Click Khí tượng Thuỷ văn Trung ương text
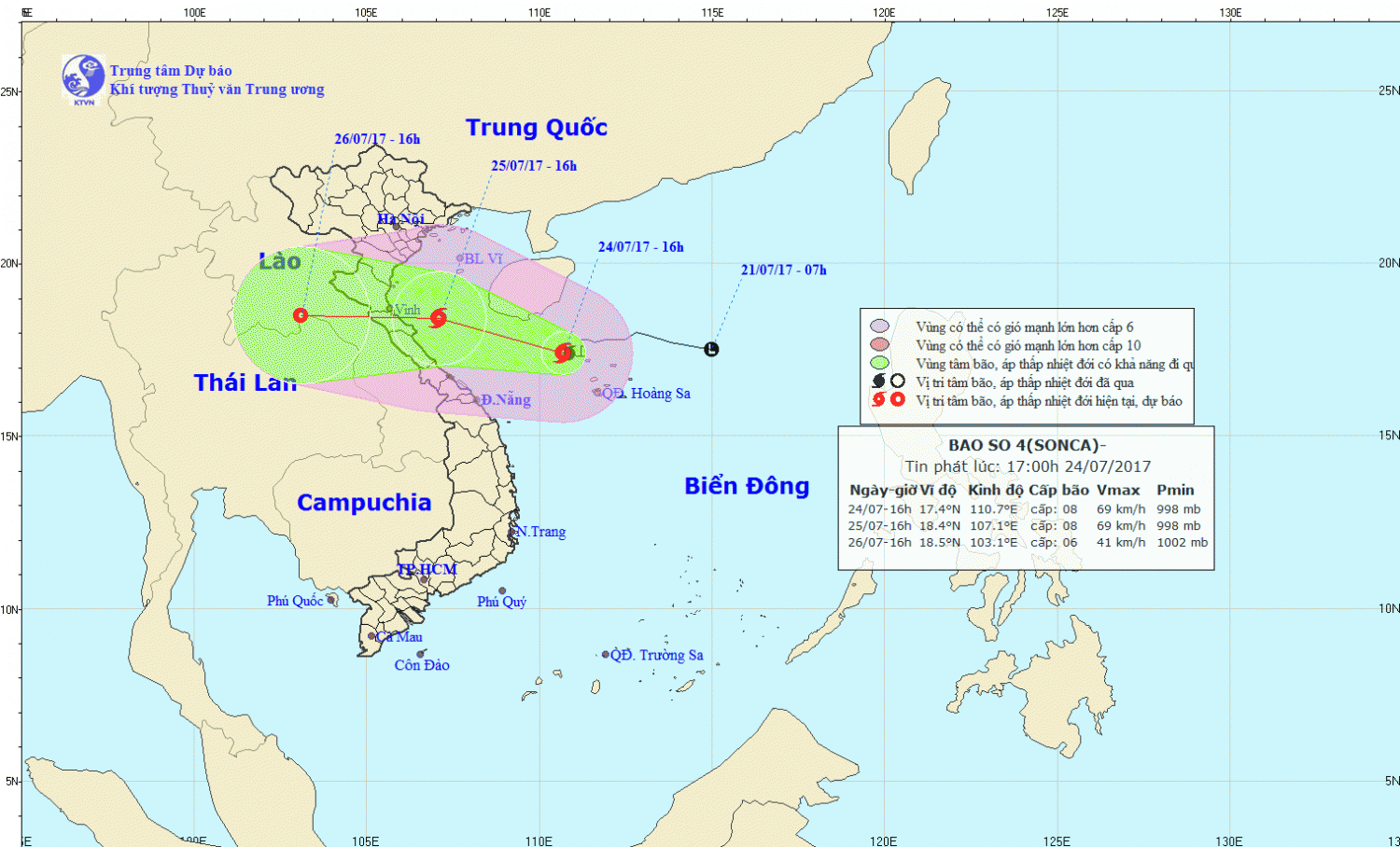The height and width of the screenshot is (847, 1400). [x=217, y=90]
